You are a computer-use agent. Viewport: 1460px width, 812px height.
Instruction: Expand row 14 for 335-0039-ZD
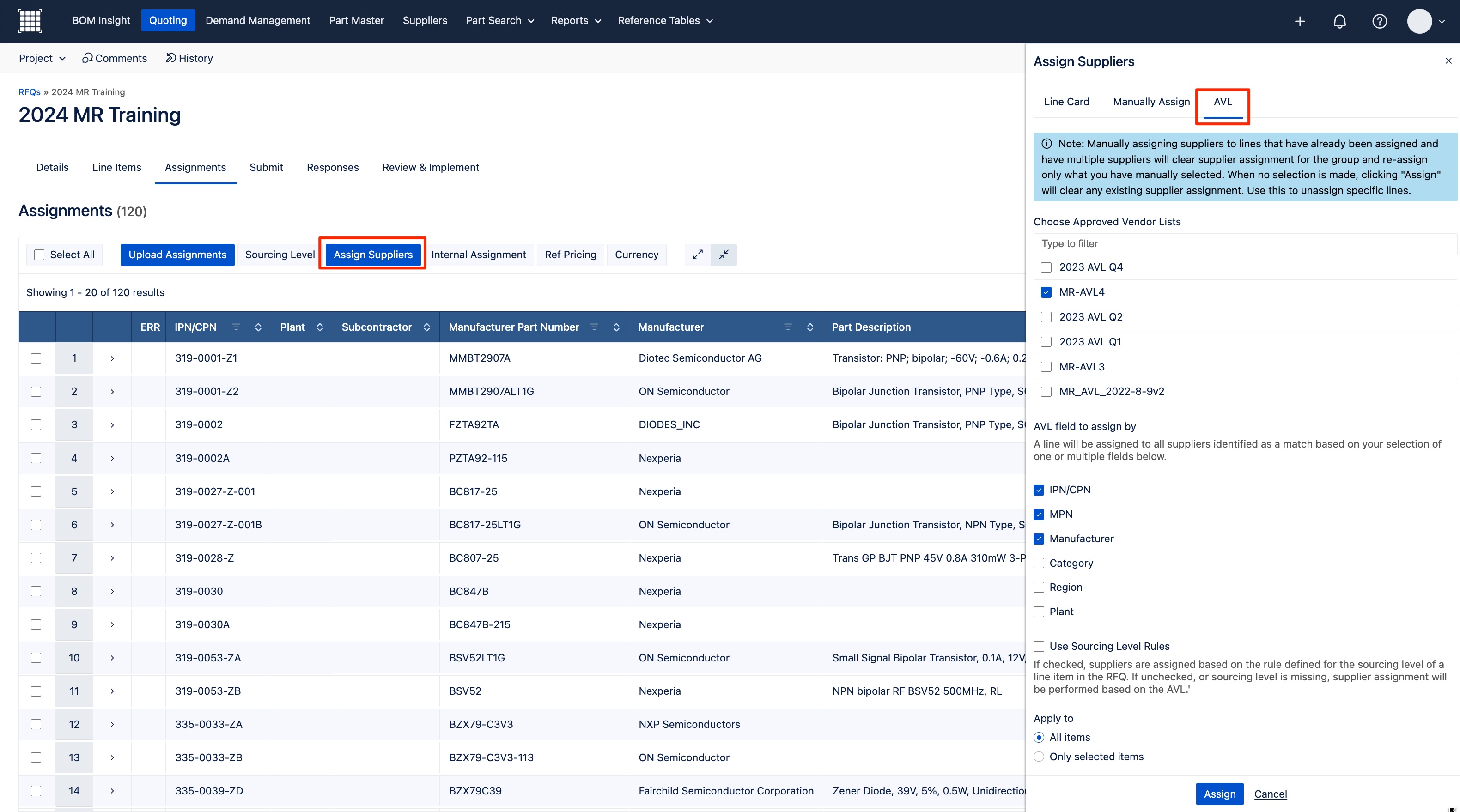[112, 790]
